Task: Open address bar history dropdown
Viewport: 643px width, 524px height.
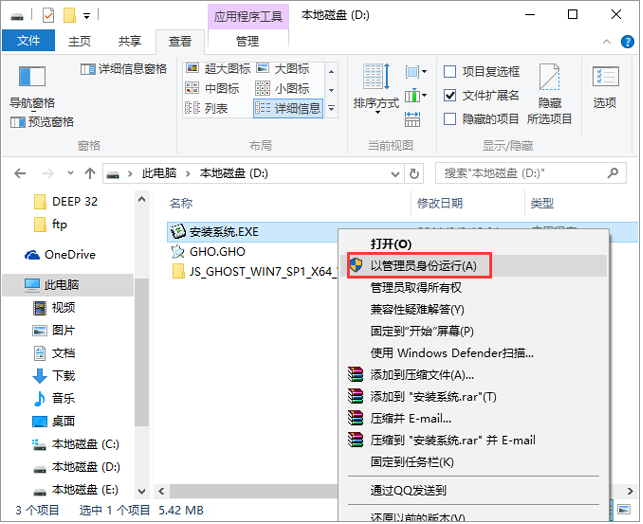Action: coord(395,174)
